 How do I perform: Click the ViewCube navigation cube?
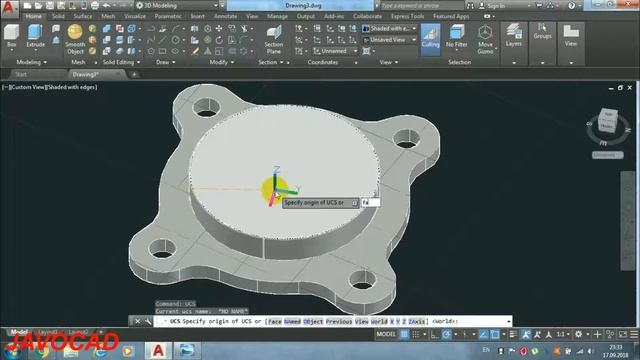point(608,121)
